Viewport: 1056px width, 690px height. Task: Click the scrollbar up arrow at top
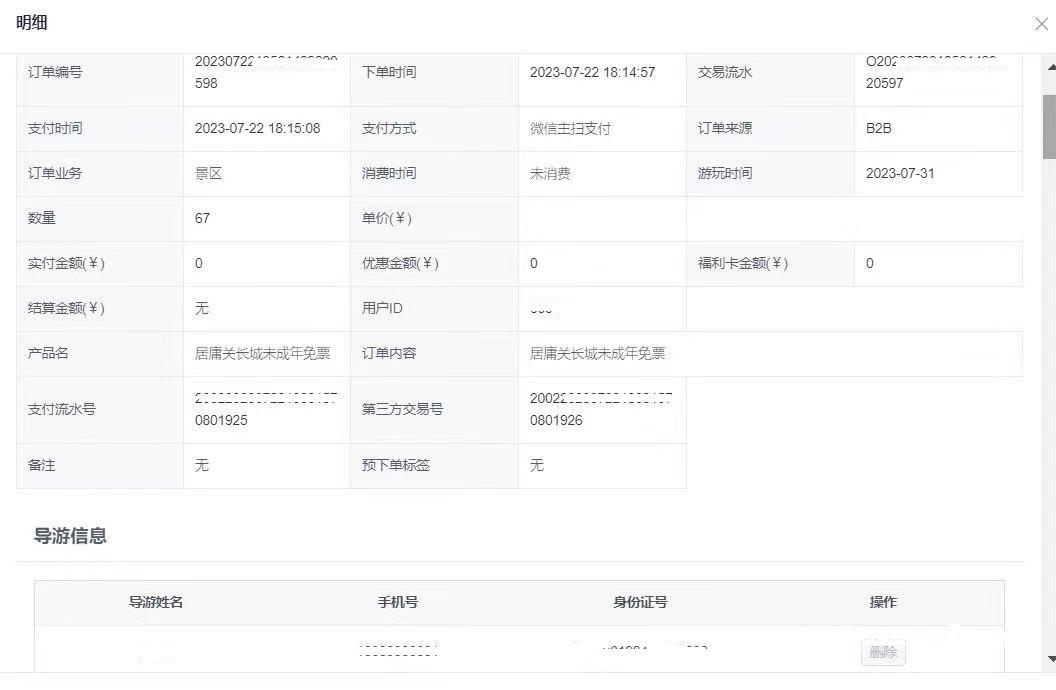1049,63
